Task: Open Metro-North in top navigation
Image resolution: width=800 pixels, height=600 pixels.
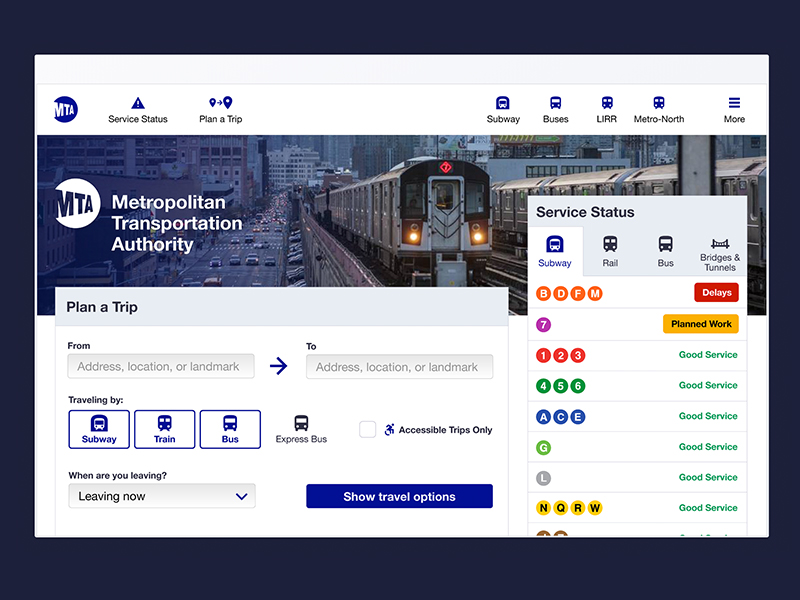Action: 659,110
